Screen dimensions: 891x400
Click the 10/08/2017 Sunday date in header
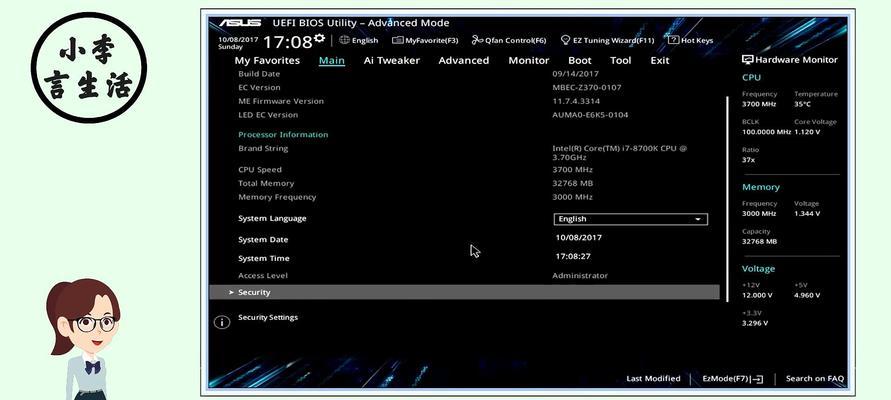pos(238,43)
